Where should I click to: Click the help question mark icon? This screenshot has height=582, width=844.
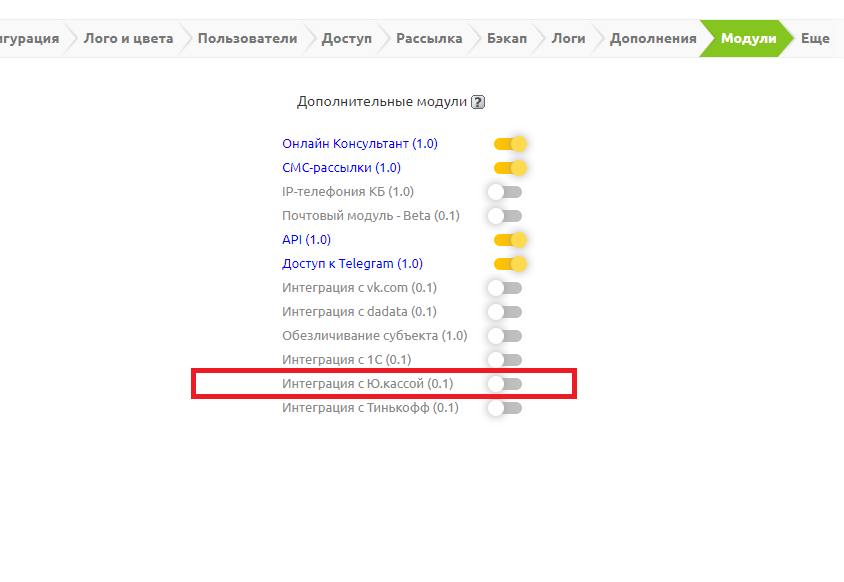coord(478,102)
